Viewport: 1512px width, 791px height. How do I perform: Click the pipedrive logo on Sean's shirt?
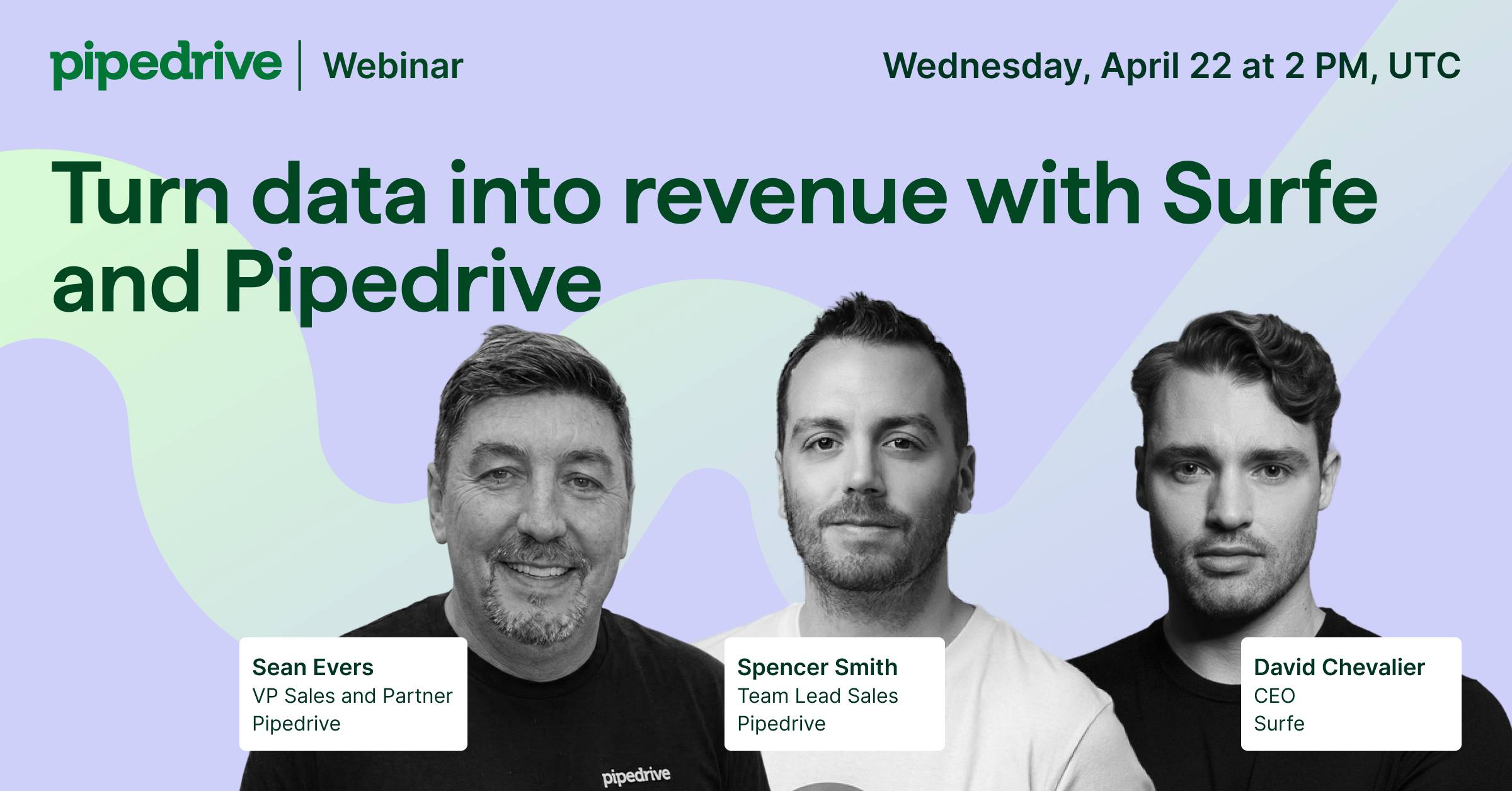pyautogui.click(x=636, y=775)
